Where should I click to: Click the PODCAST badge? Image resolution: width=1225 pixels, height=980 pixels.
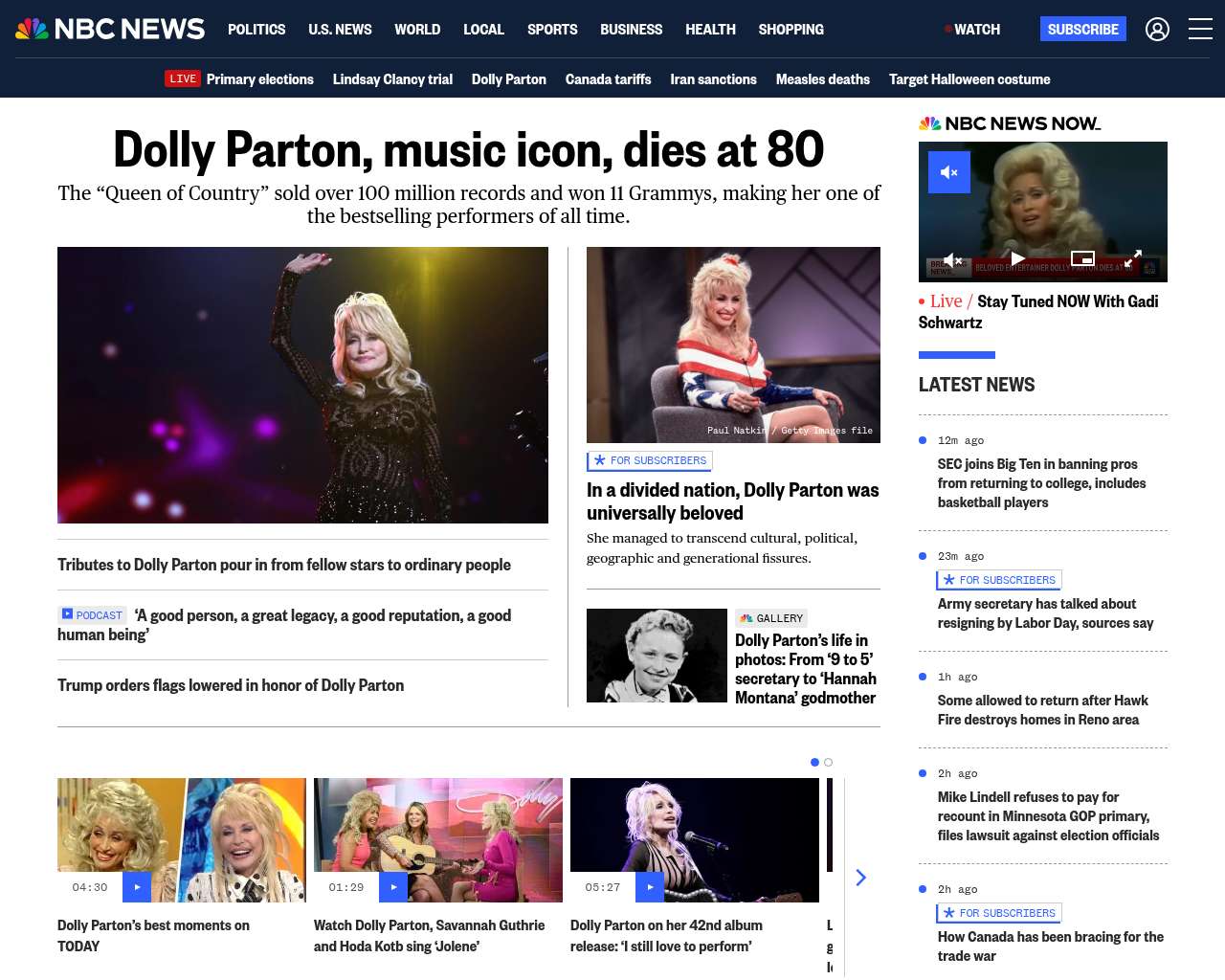click(92, 615)
